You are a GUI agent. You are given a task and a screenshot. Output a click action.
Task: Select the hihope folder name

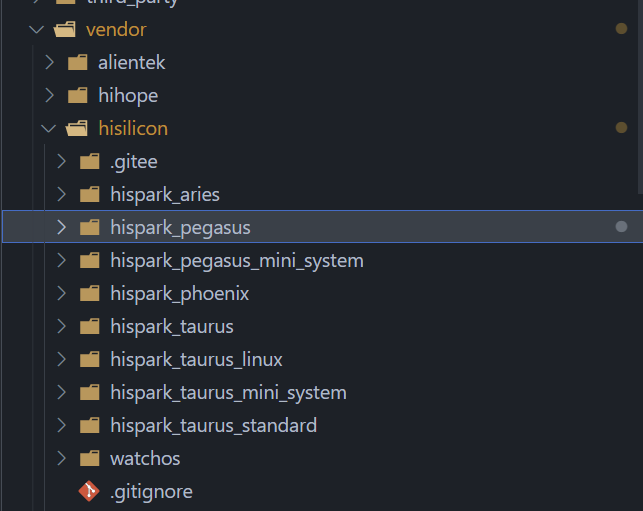coord(128,96)
